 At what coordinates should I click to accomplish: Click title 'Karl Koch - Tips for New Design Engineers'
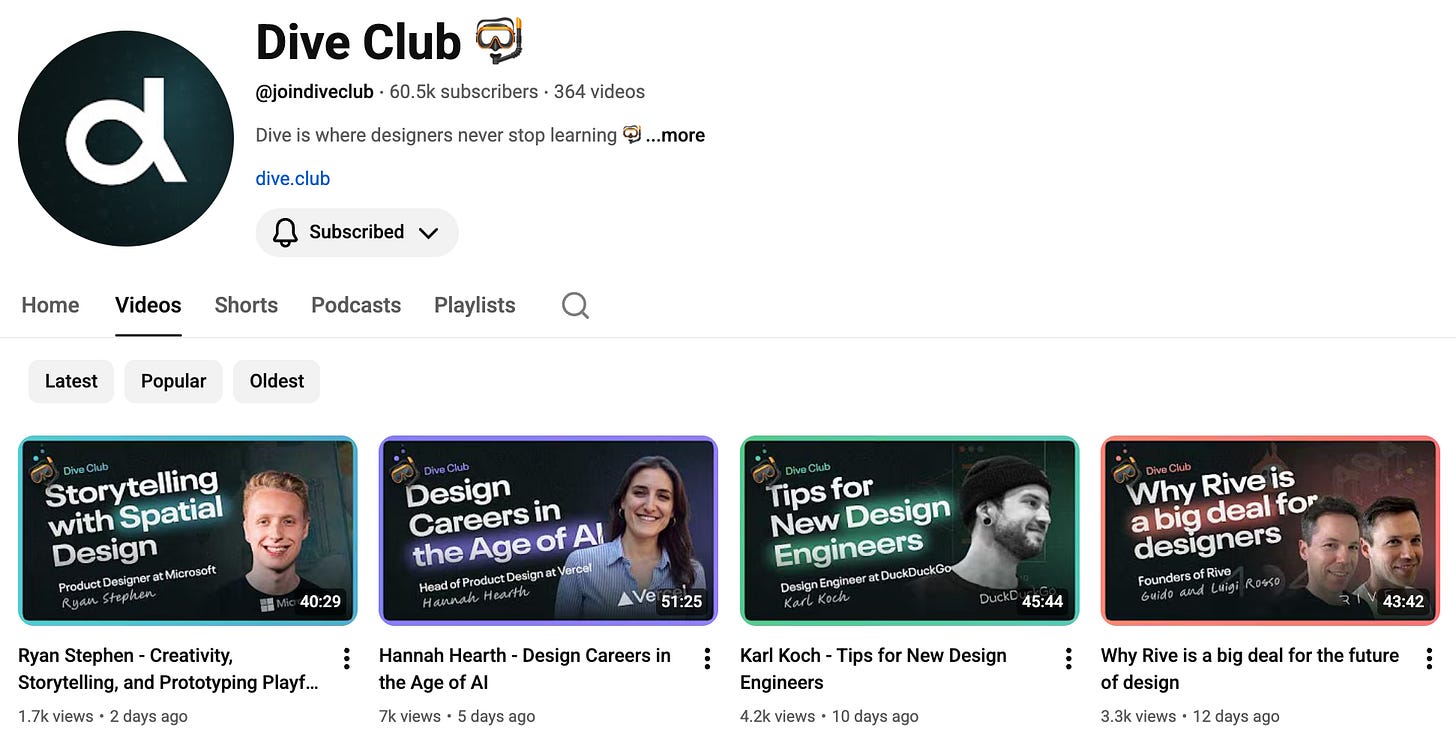[873, 669]
